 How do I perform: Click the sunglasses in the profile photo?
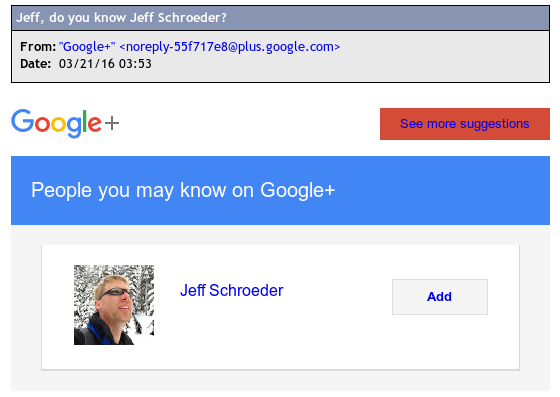point(115,292)
